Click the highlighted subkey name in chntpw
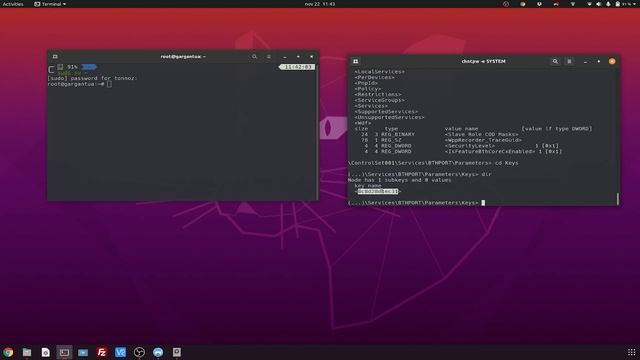Screen dimensions: 640x360 click(x=378, y=191)
